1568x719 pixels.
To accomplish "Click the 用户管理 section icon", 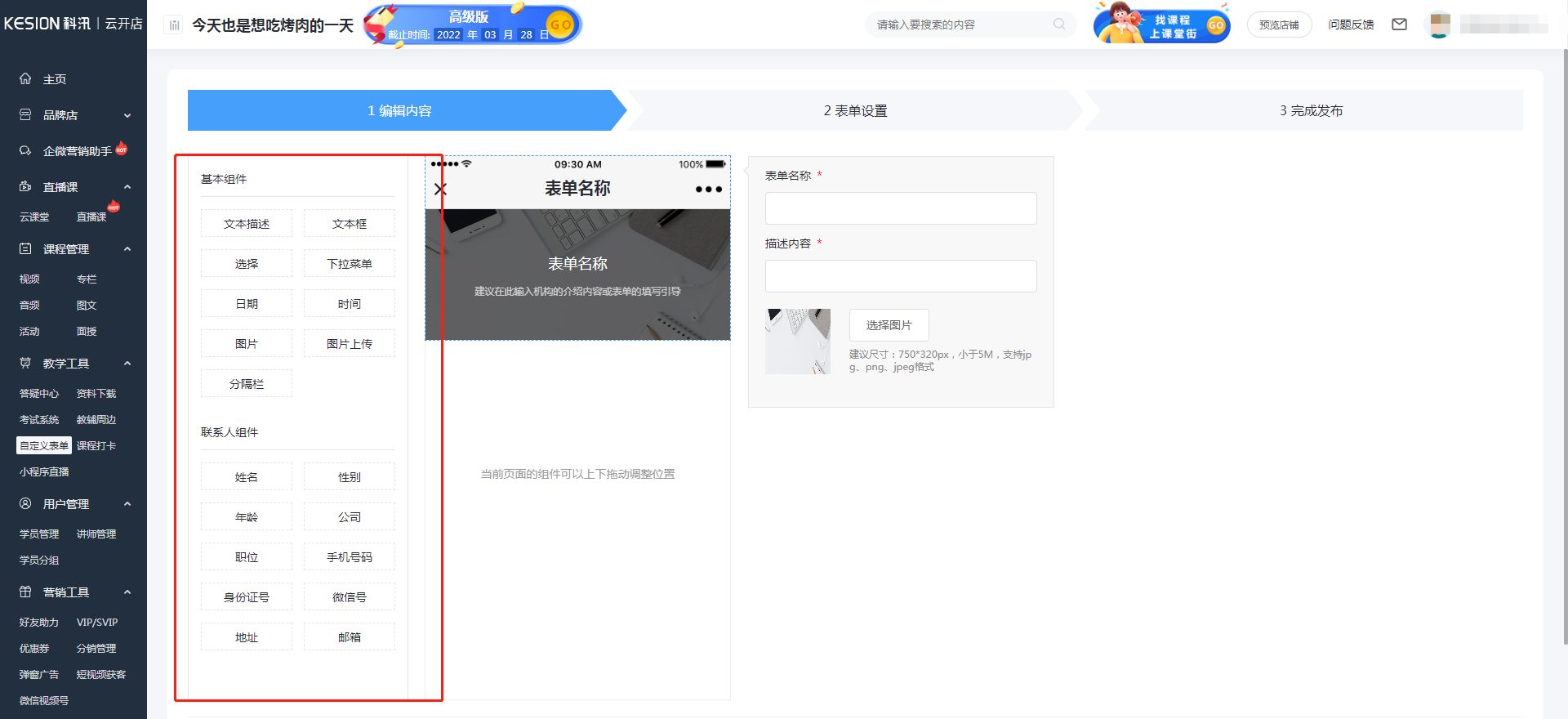I will (x=25, y=504).
